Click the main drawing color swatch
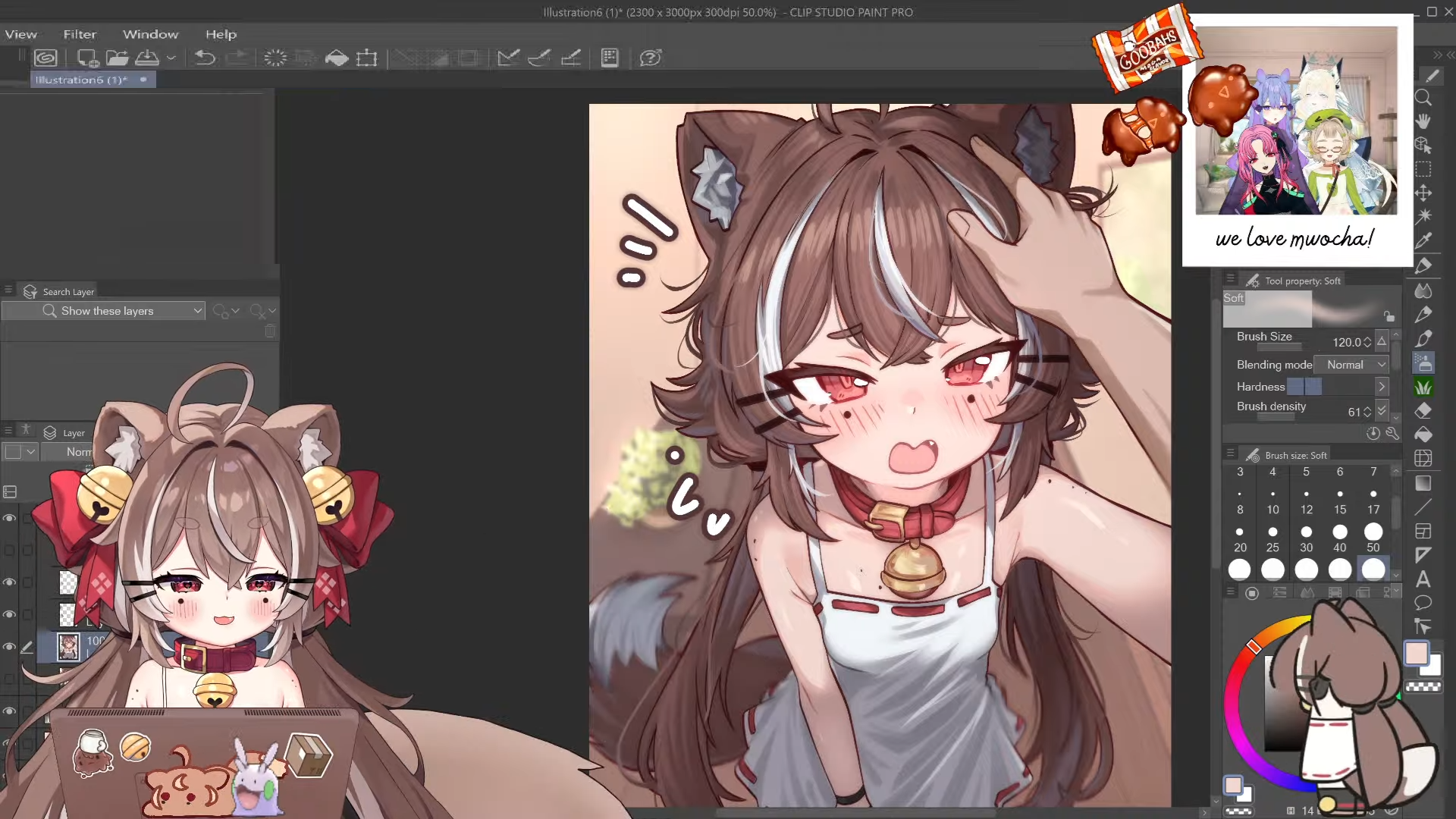The height and width of the screenshot is (819, 1456). (1416, 653)
